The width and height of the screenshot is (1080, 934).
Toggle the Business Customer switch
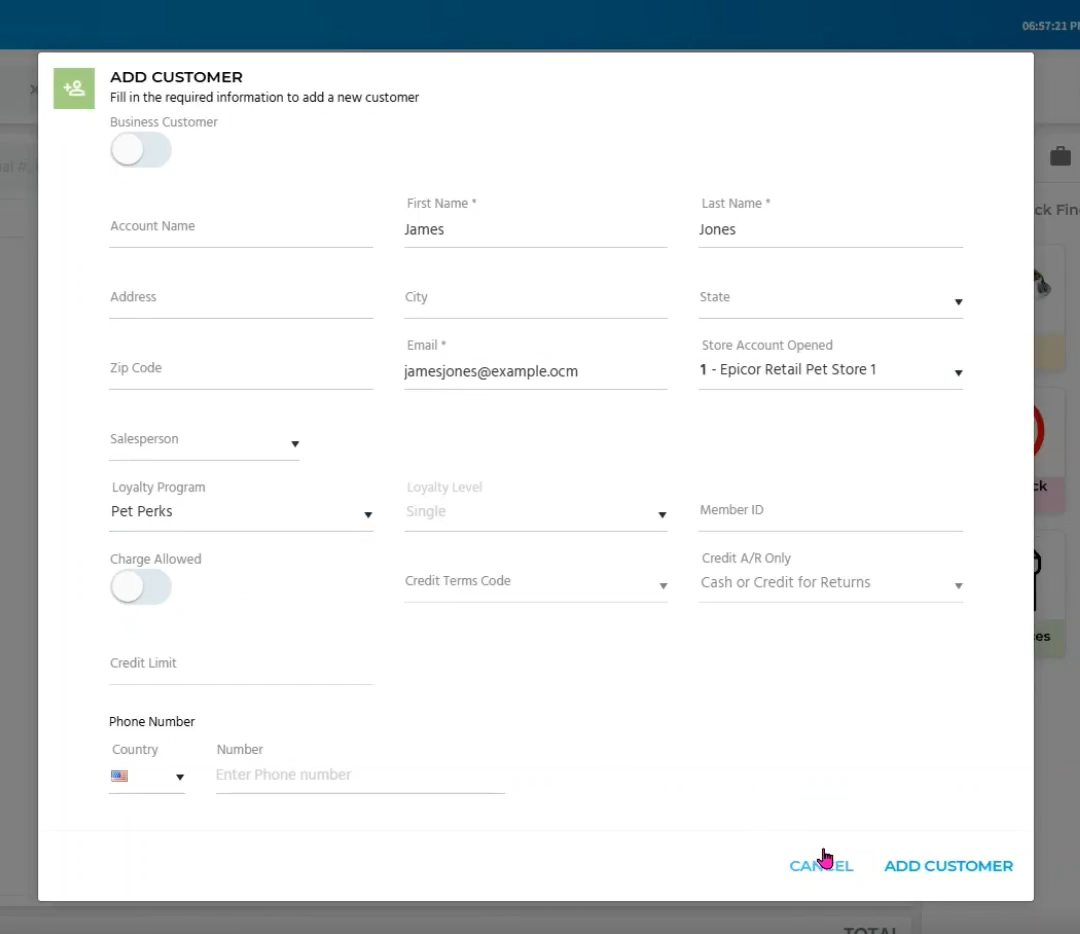141,151
